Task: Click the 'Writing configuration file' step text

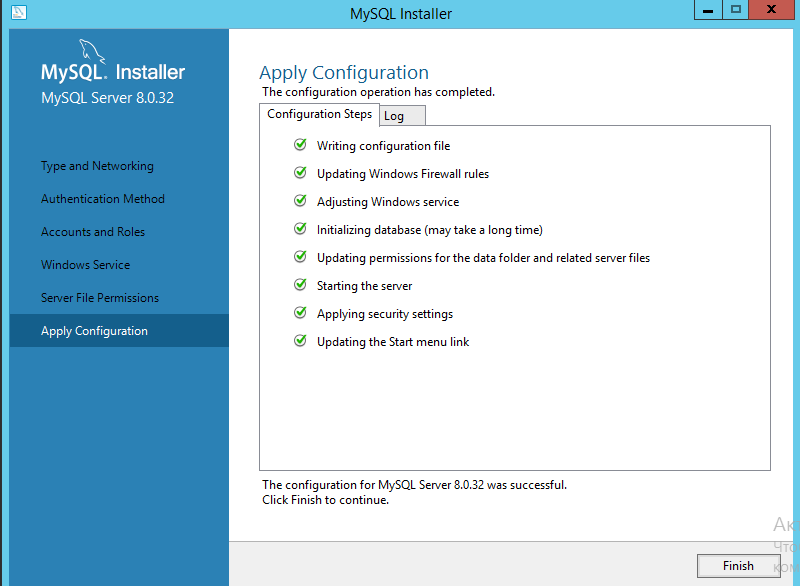Action: click(x=383, y=146)
